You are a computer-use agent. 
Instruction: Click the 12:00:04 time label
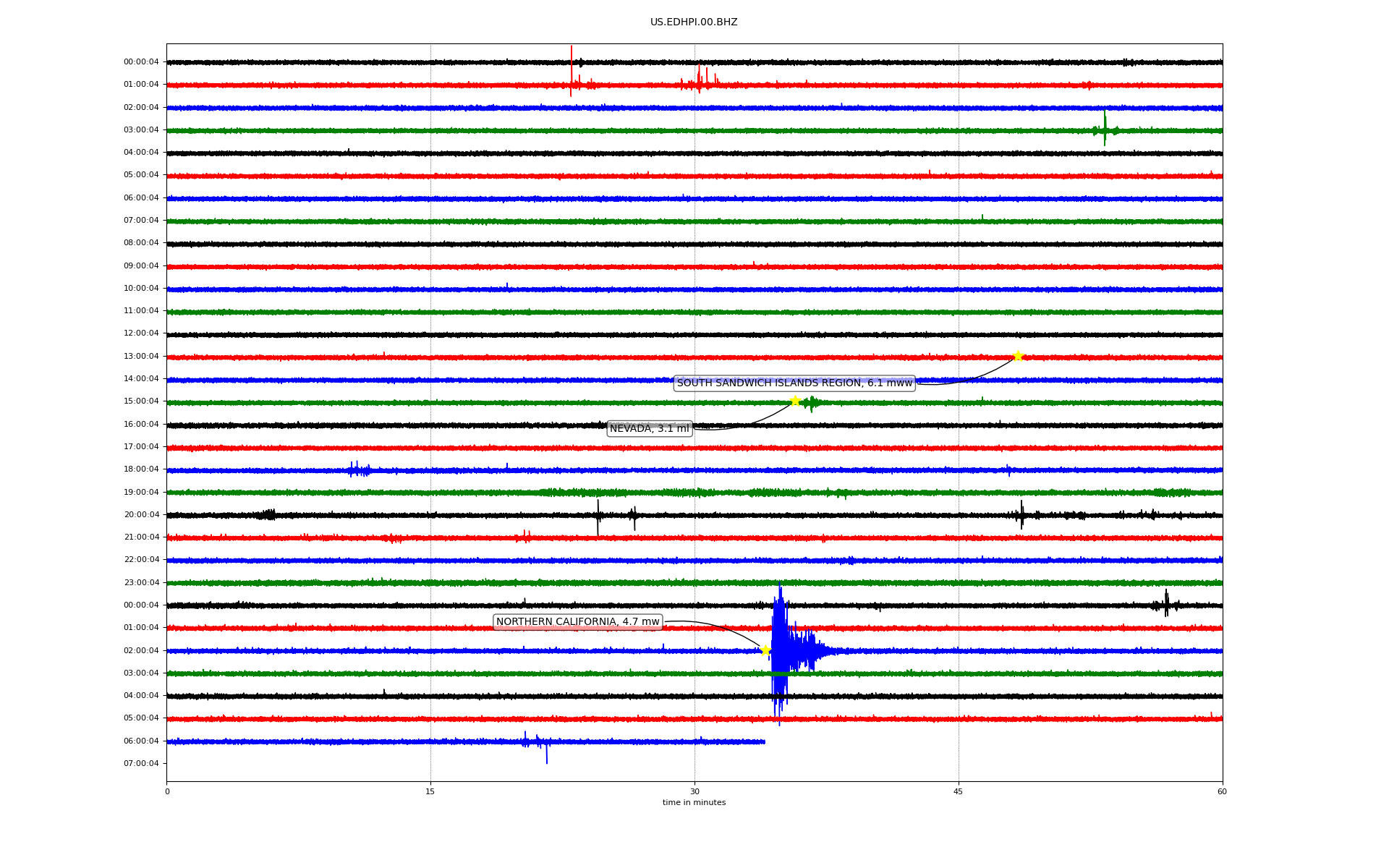pyautogui.click(x=141, y=333)
